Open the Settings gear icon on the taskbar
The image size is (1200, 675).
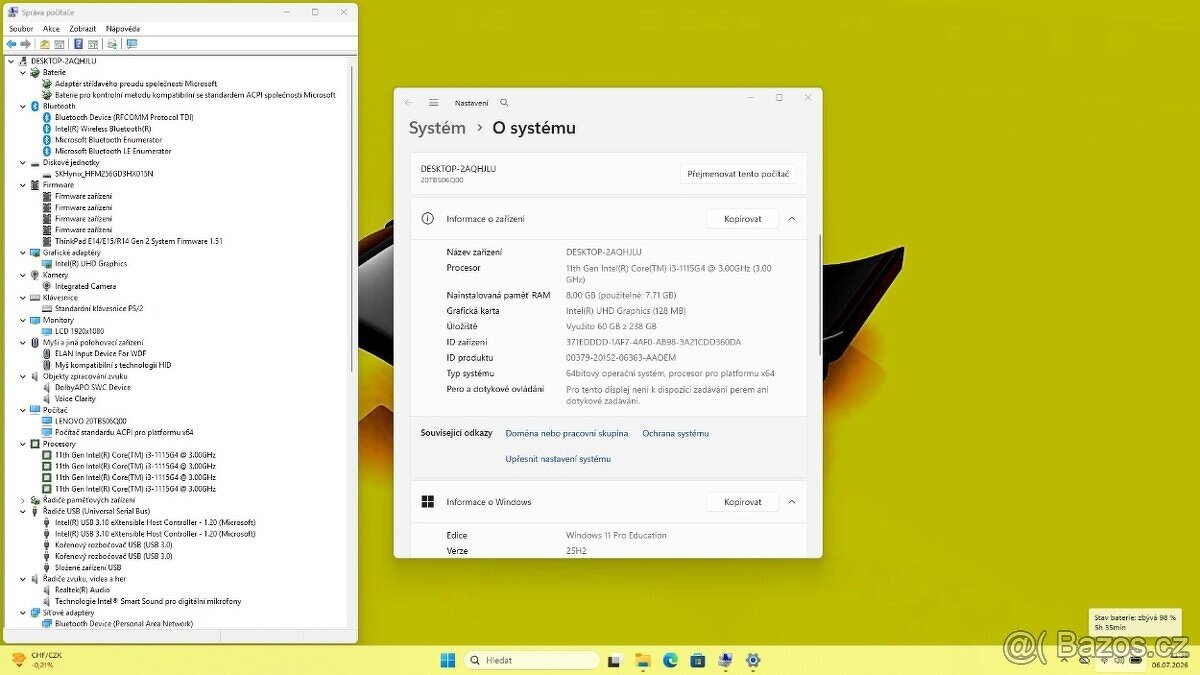point(753,660)
